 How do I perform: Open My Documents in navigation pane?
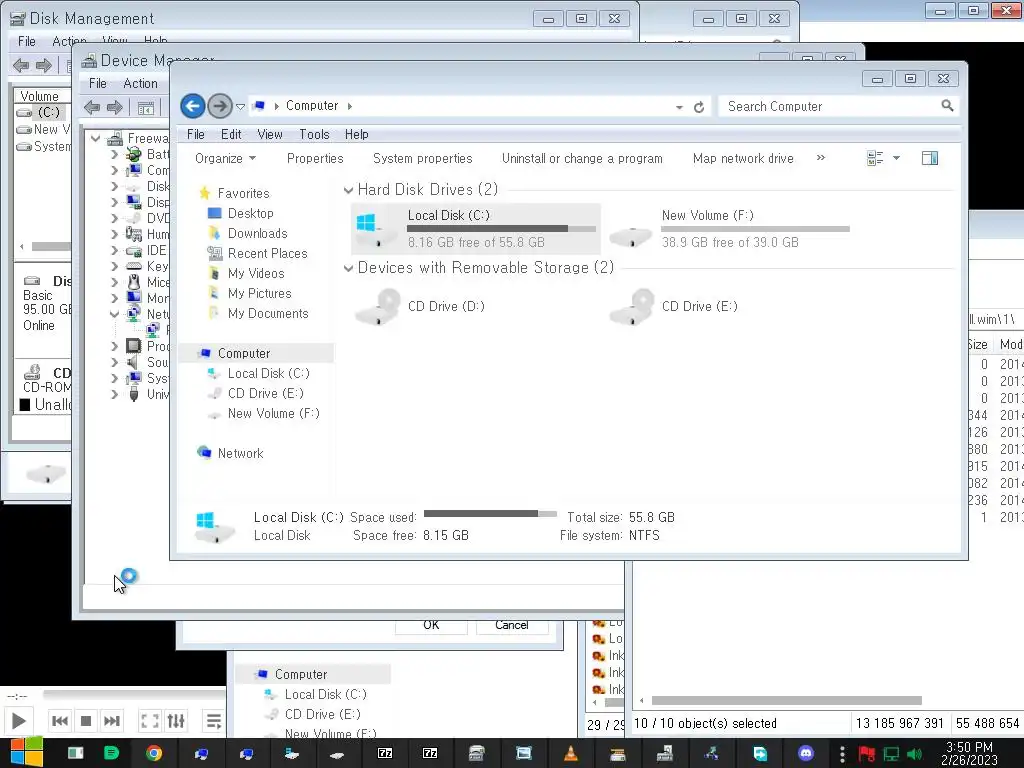268,313
